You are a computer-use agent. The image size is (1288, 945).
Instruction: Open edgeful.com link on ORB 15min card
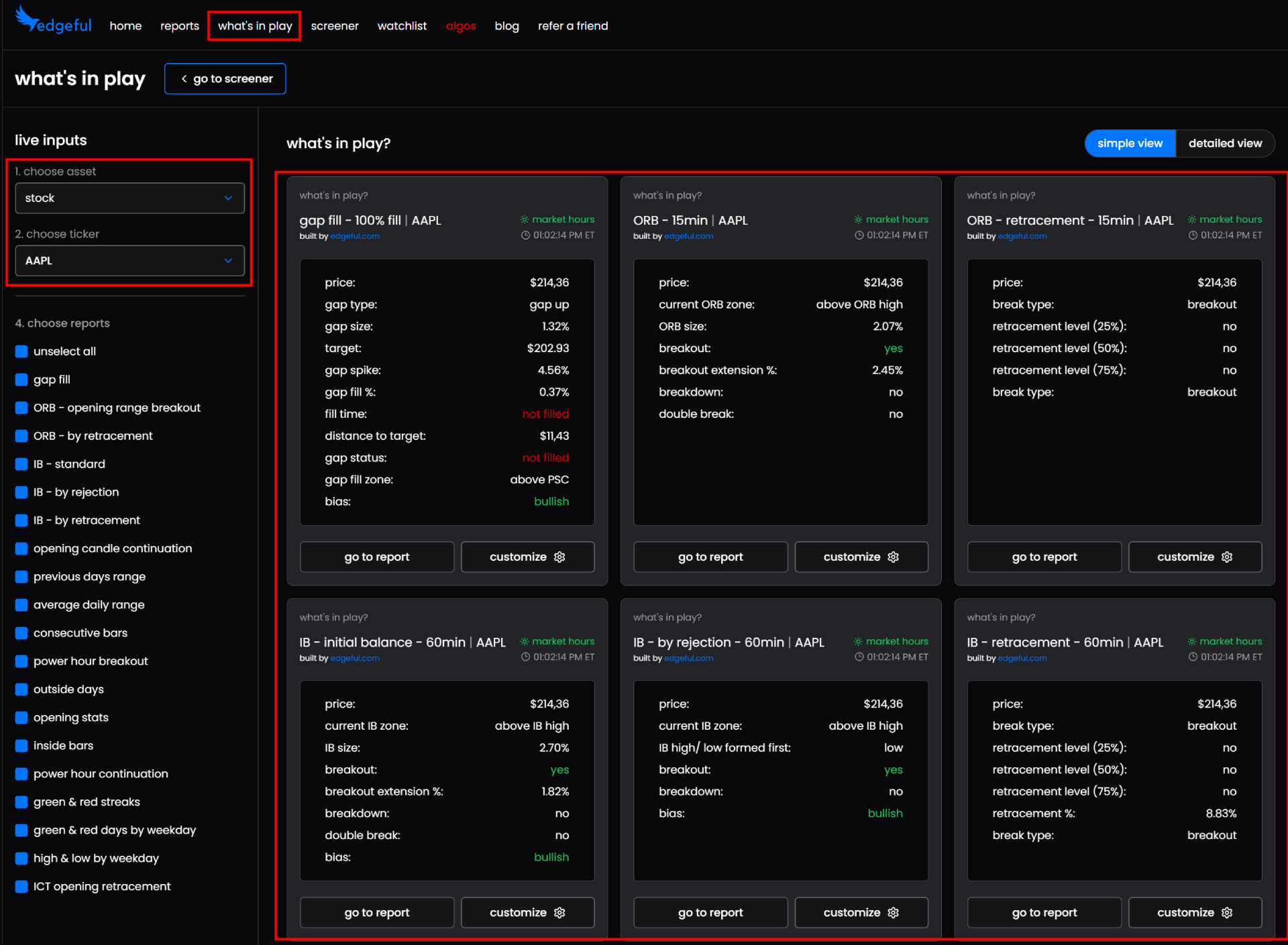tap(688, 236)
